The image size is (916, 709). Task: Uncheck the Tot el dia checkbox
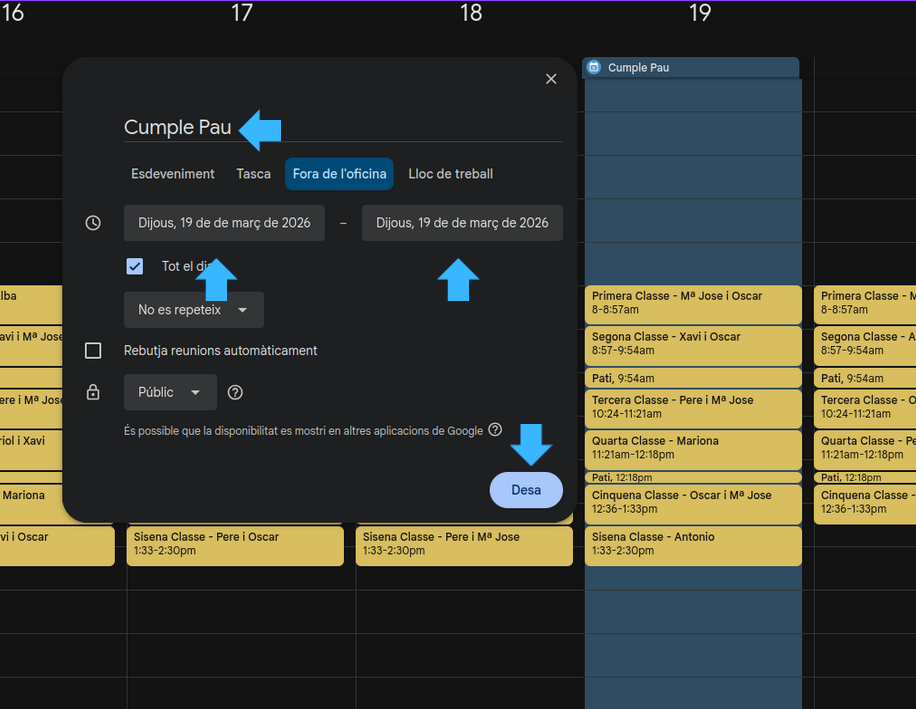click(x=135, y=267)
